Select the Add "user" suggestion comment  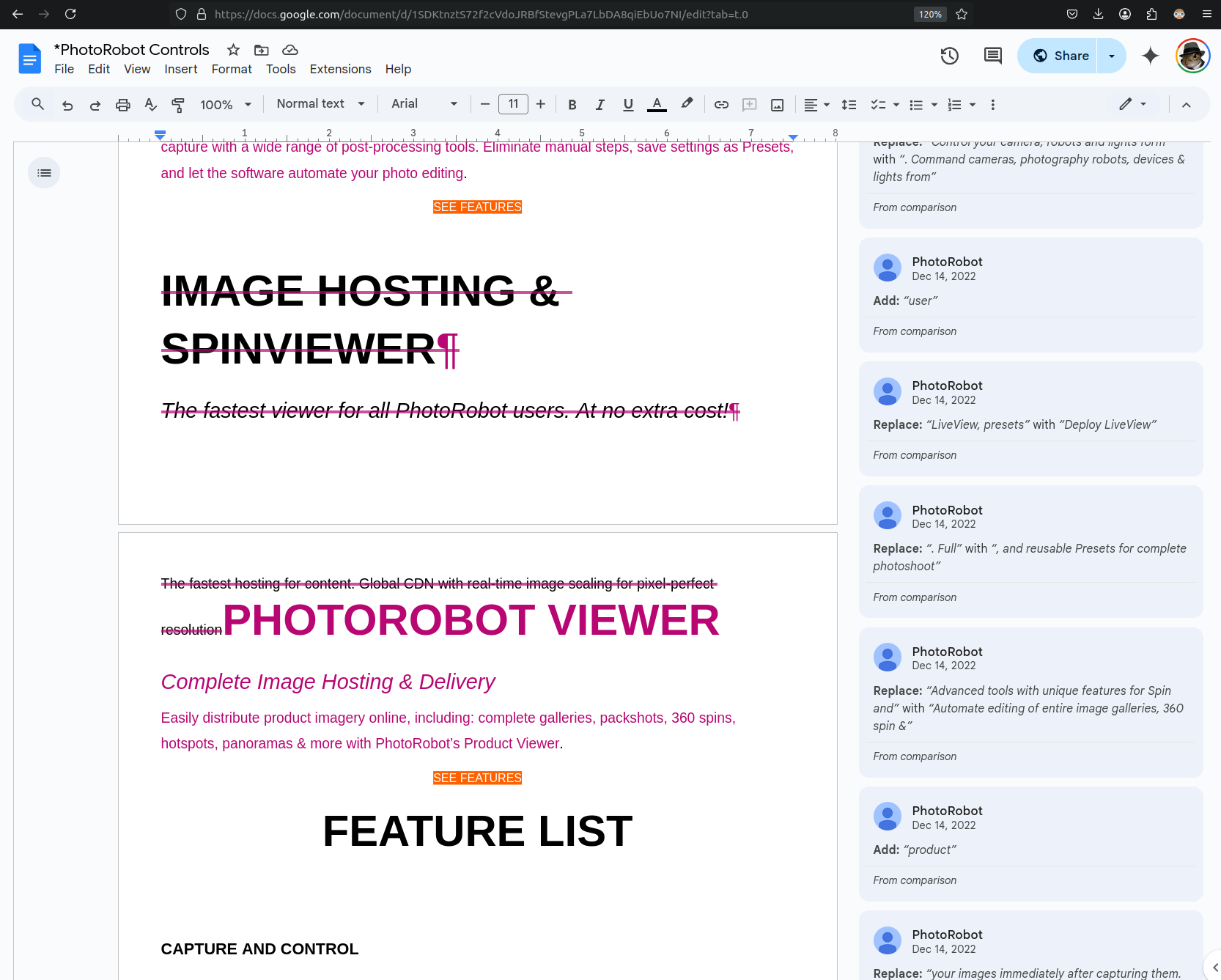click(1030, 295)
